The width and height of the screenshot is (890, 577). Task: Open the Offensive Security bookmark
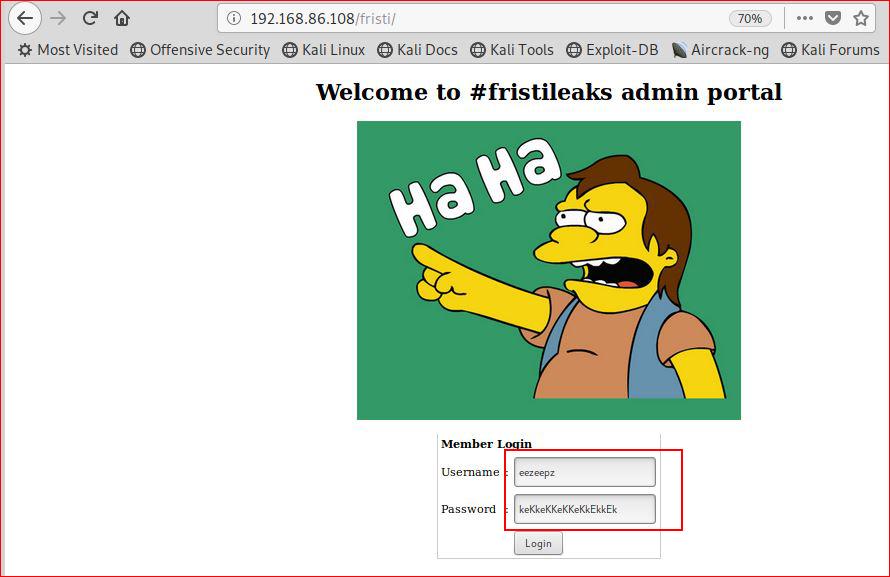200,50
